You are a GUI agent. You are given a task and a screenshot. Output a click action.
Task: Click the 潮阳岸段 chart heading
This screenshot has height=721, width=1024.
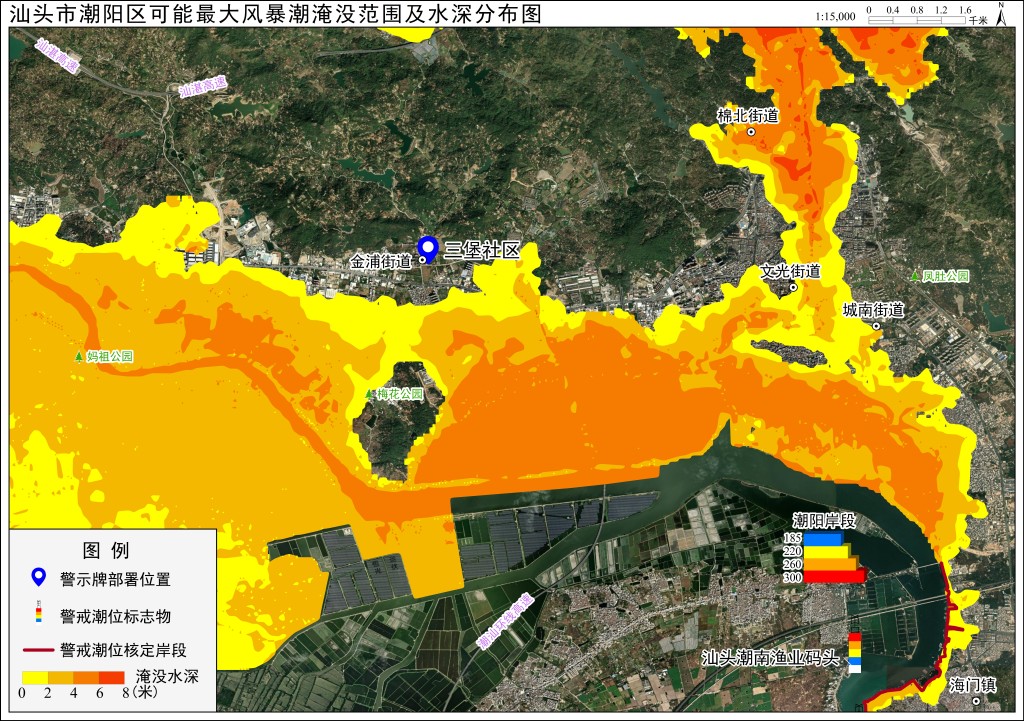coord(824,521)
